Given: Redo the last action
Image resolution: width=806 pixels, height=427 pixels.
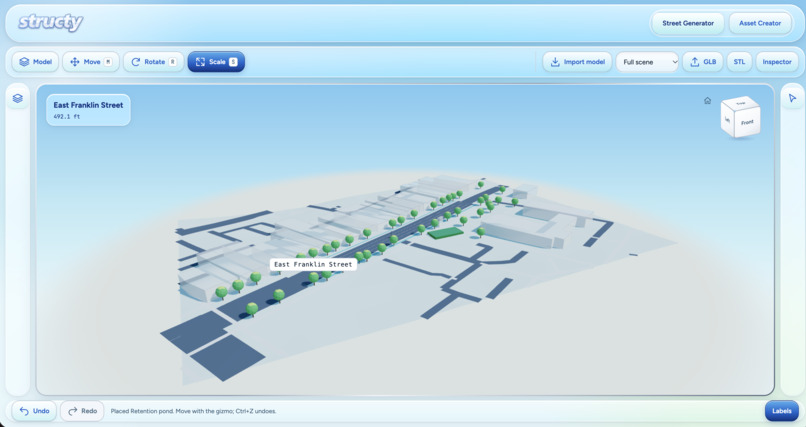Looking at the screenshot, I should point(82,411).
